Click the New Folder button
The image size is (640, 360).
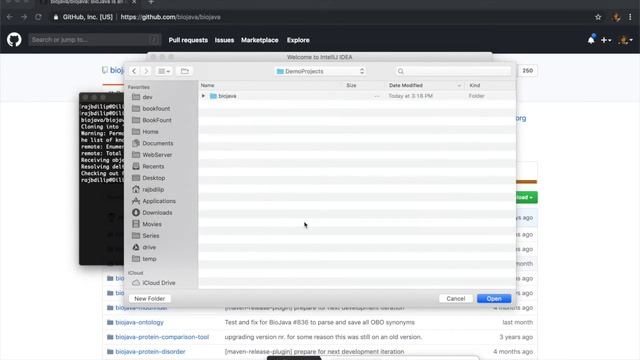point(149,299)
